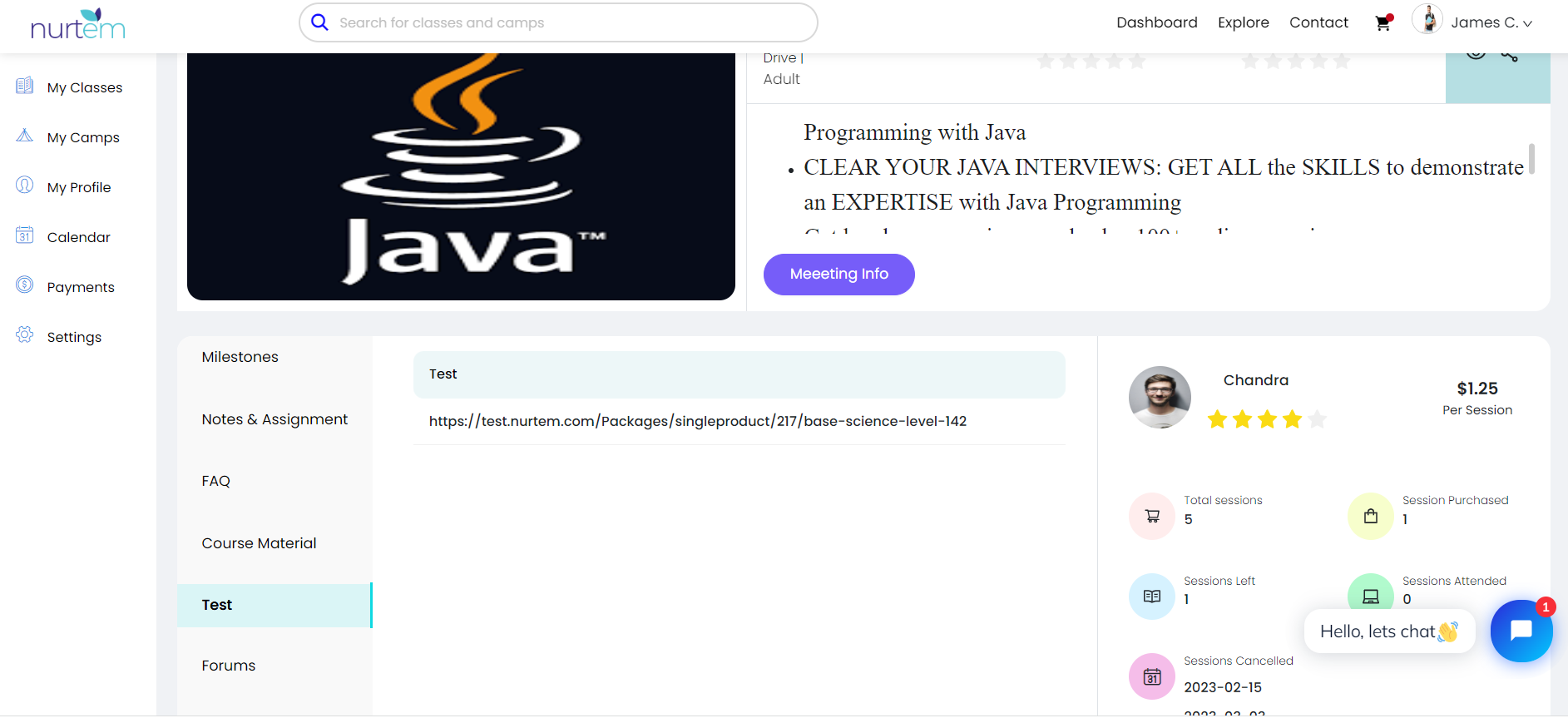Click the Payments dollar icon
1568x718 pixels.
[25, 285]
